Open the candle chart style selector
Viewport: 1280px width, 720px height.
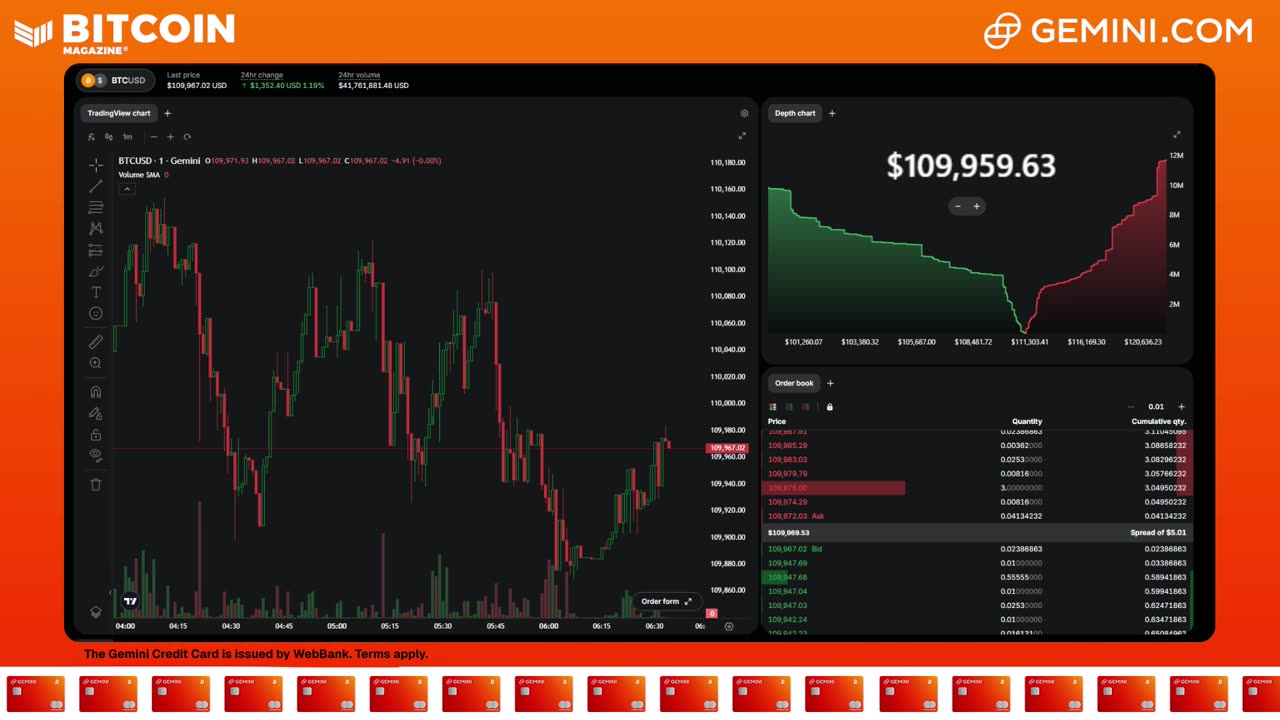pos(109,137)
